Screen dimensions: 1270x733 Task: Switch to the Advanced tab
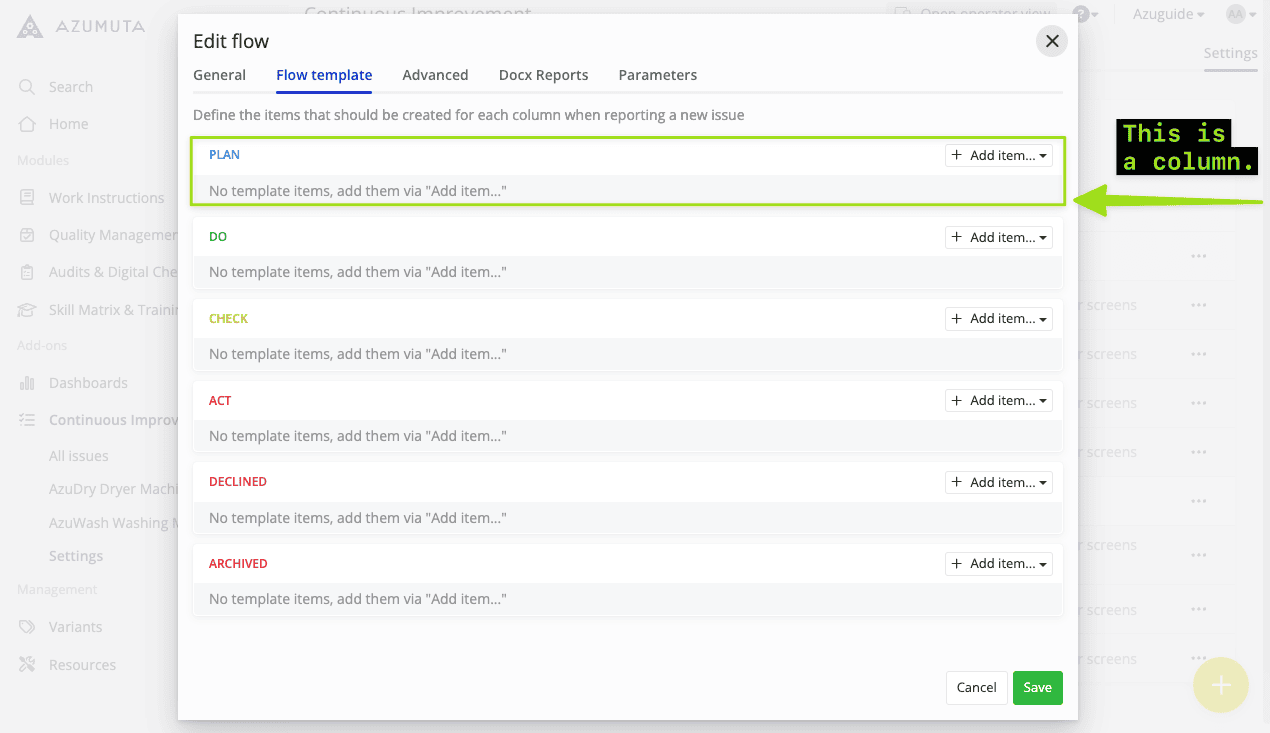(x=435, y=75)
